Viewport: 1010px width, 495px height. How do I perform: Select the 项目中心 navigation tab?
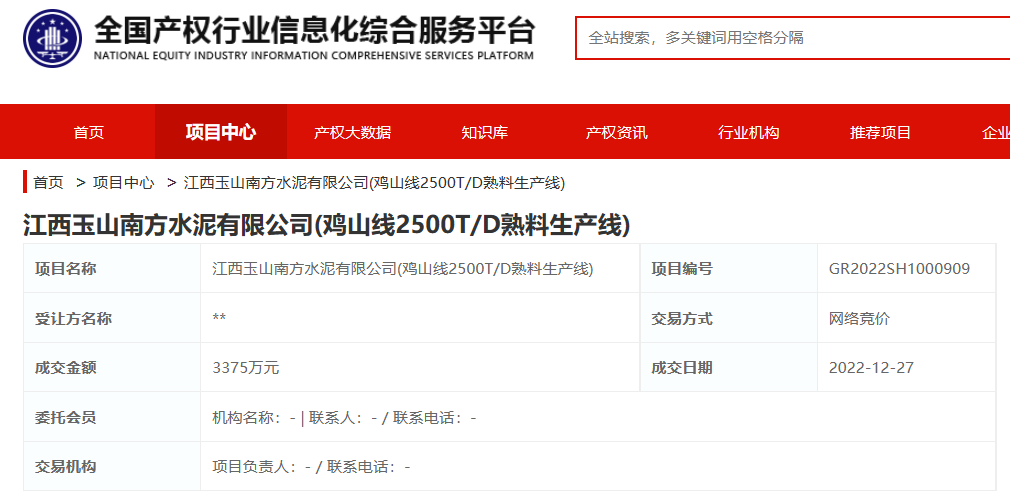click(221, 132)
